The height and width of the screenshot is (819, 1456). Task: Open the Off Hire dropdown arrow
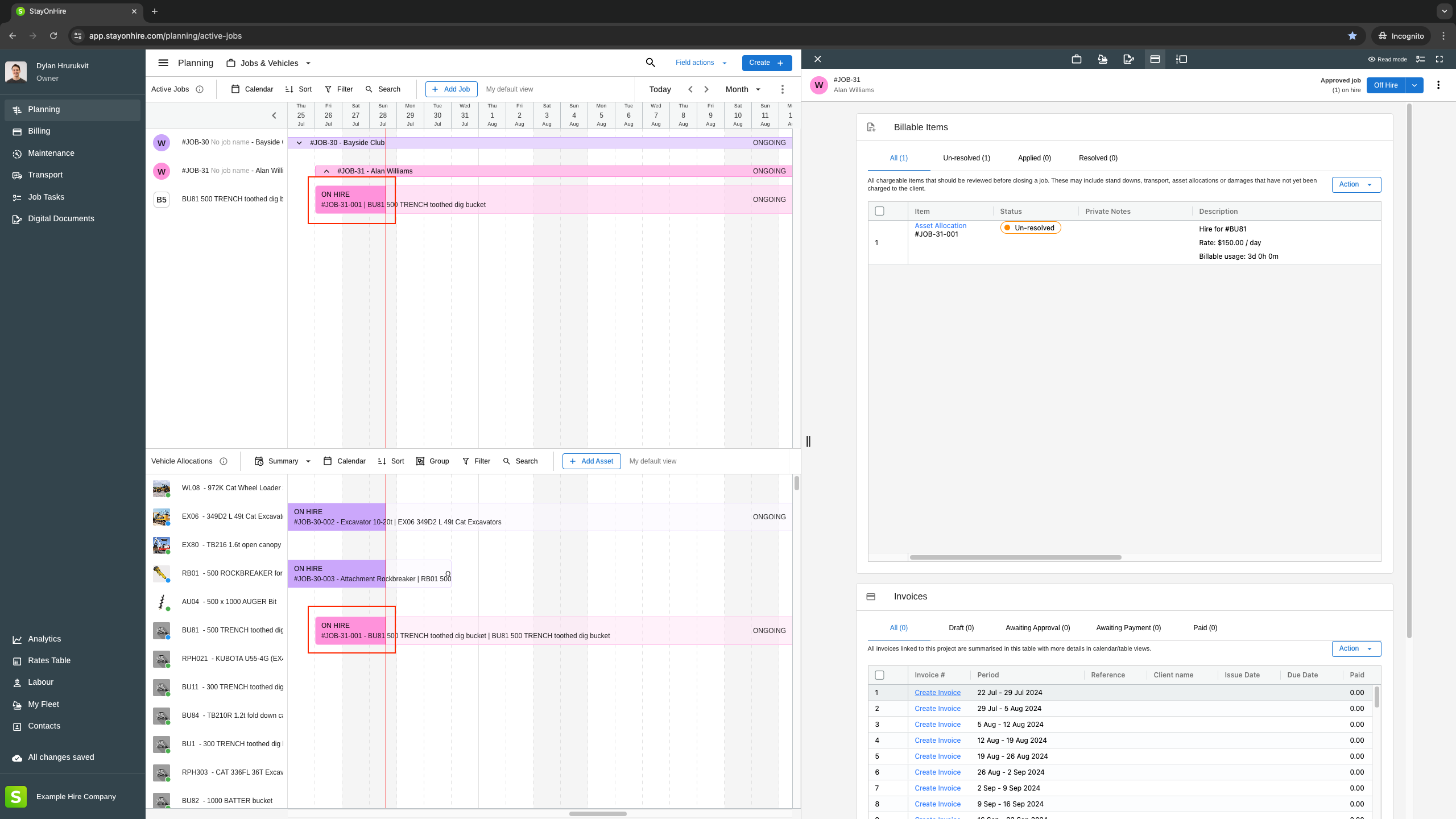coord(1414,85)
